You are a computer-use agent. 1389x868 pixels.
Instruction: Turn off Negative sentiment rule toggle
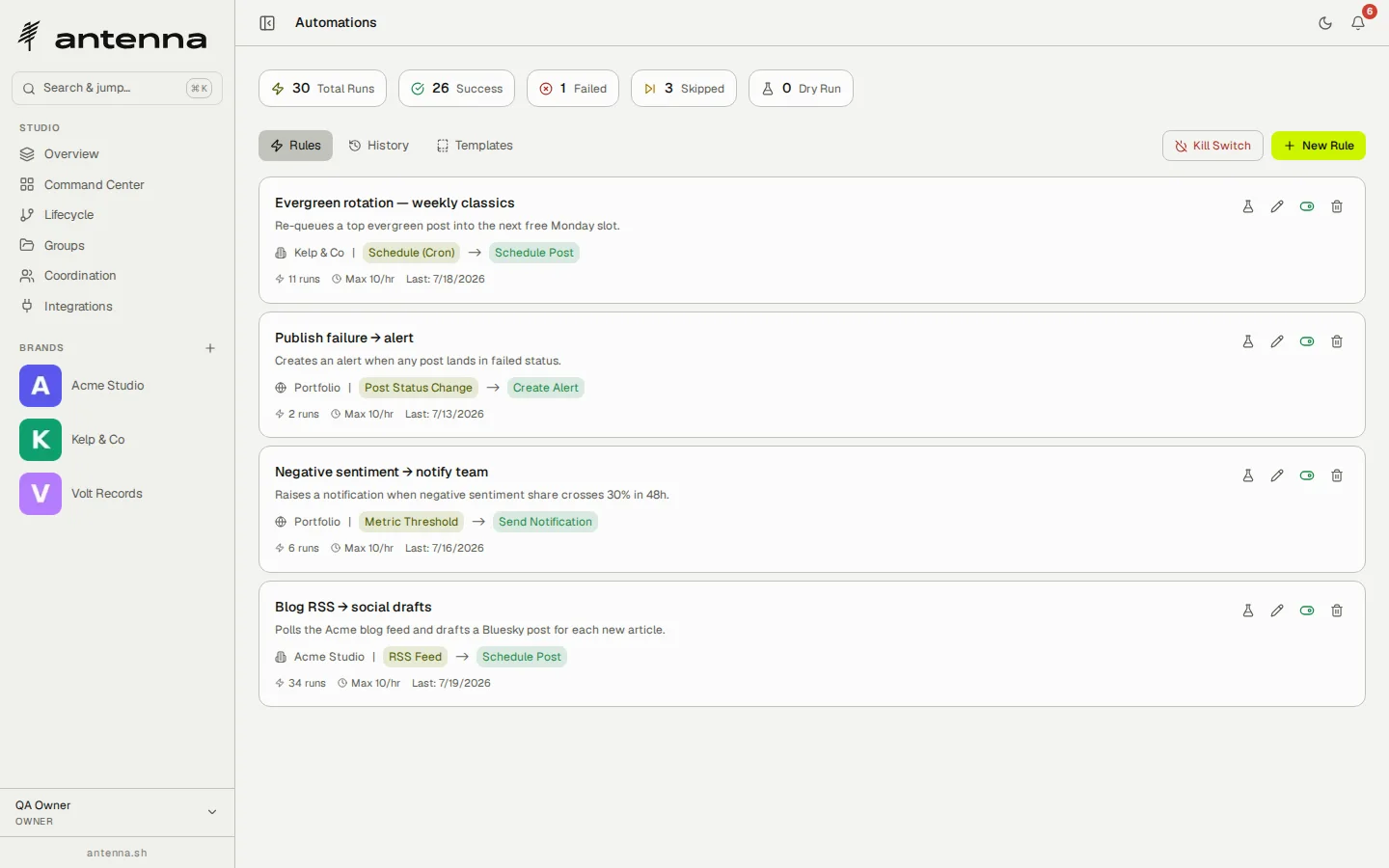coord(1307,475)
